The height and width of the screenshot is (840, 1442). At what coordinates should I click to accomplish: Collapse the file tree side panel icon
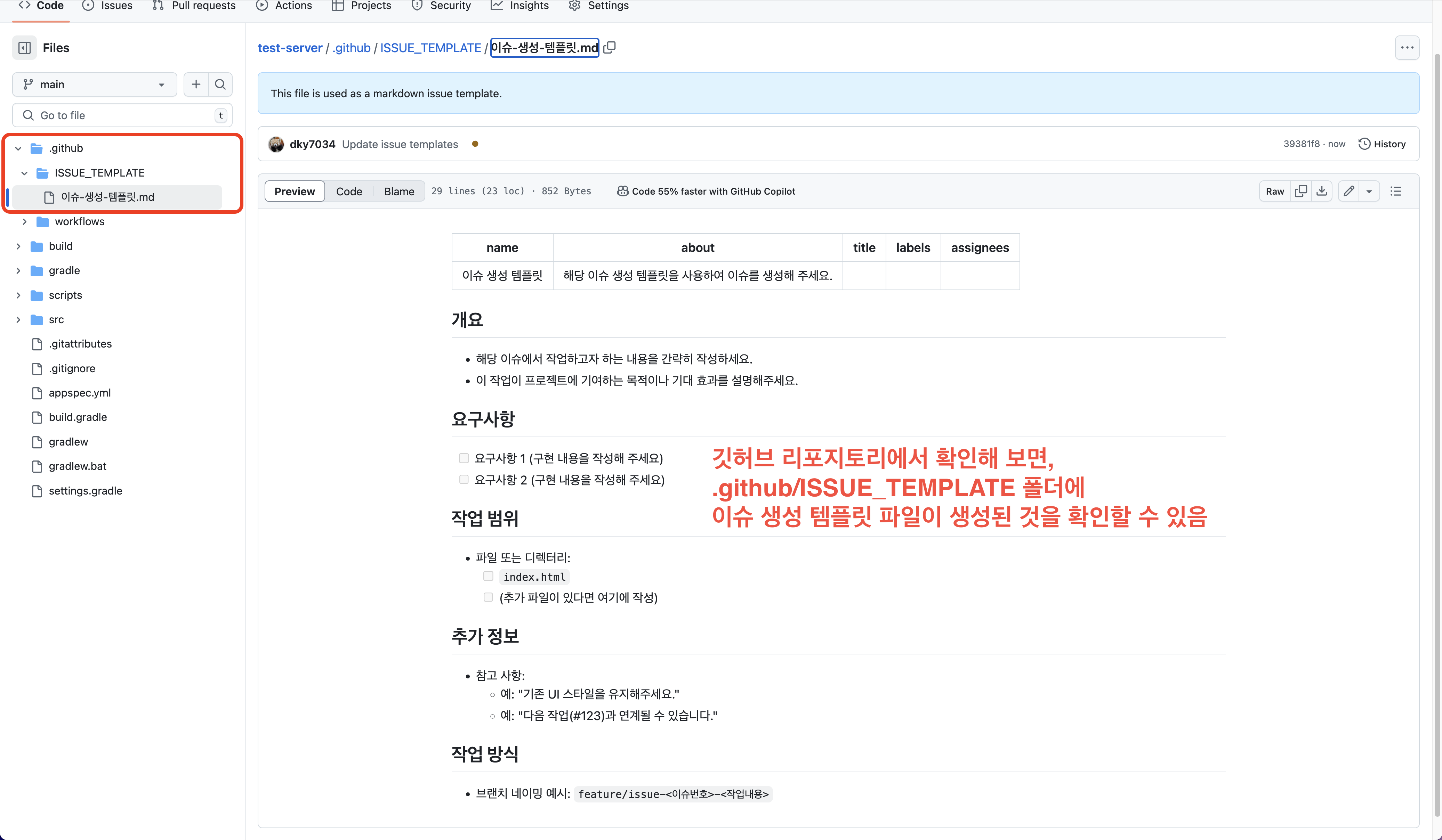tap(25, 48)
